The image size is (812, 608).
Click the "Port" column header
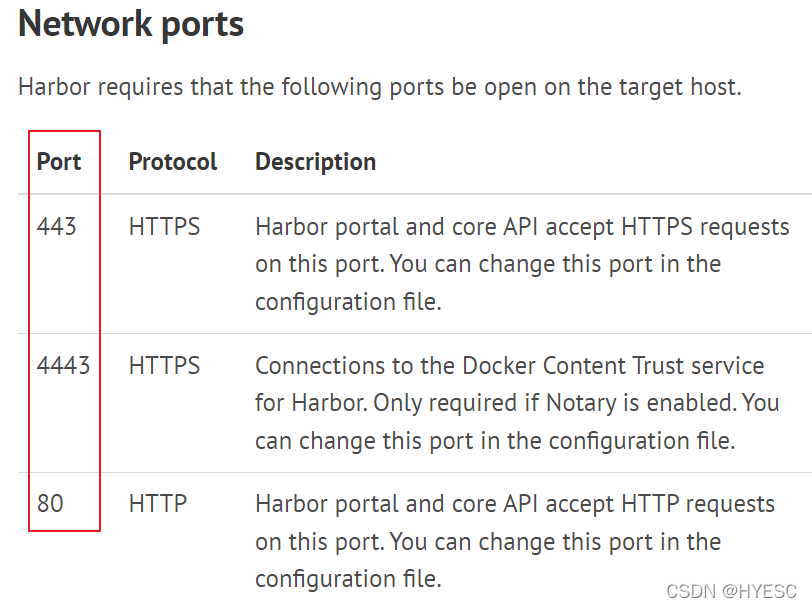click(59, 162)
